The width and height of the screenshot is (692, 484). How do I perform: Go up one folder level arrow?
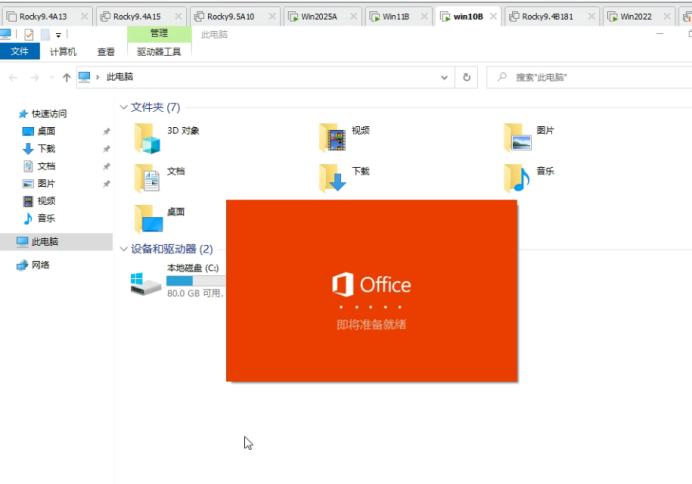point(67,78)
